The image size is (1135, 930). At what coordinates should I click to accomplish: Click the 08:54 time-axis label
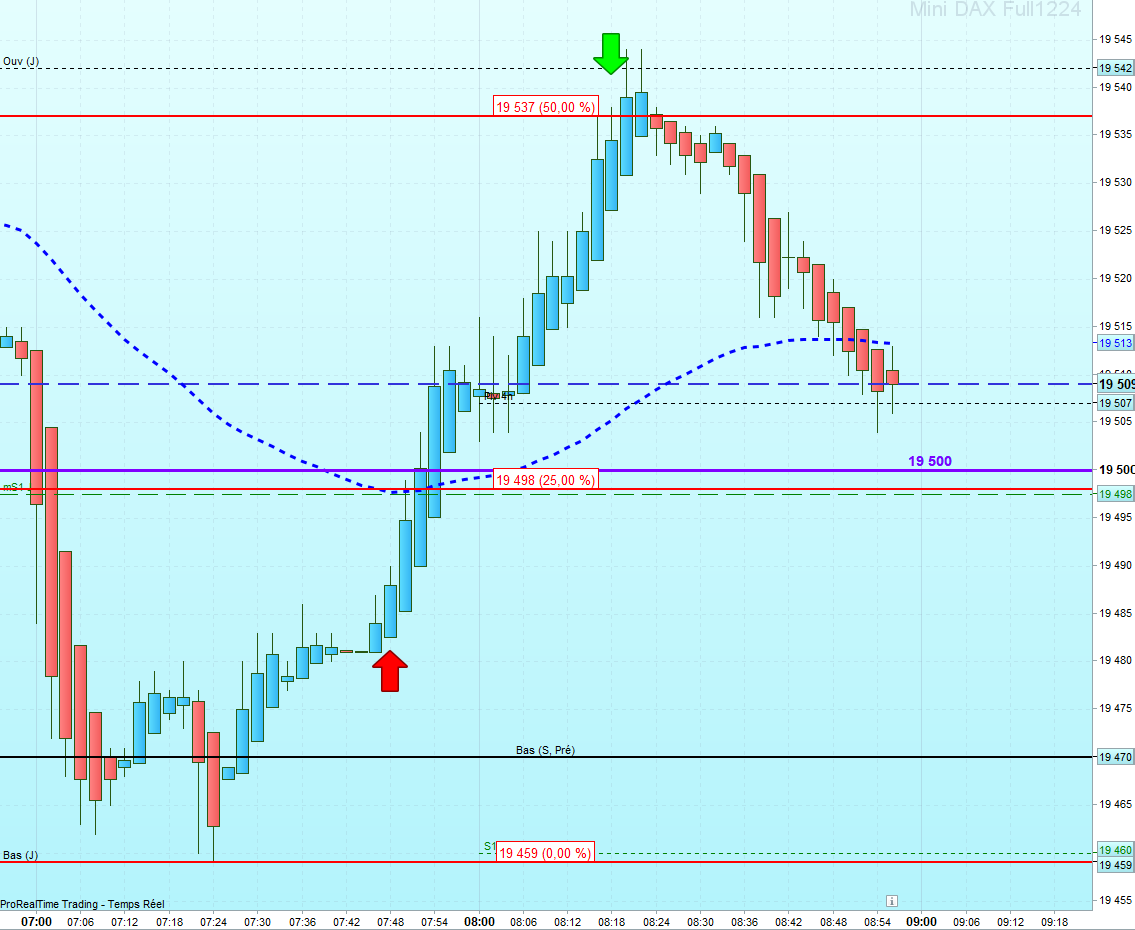877,922
